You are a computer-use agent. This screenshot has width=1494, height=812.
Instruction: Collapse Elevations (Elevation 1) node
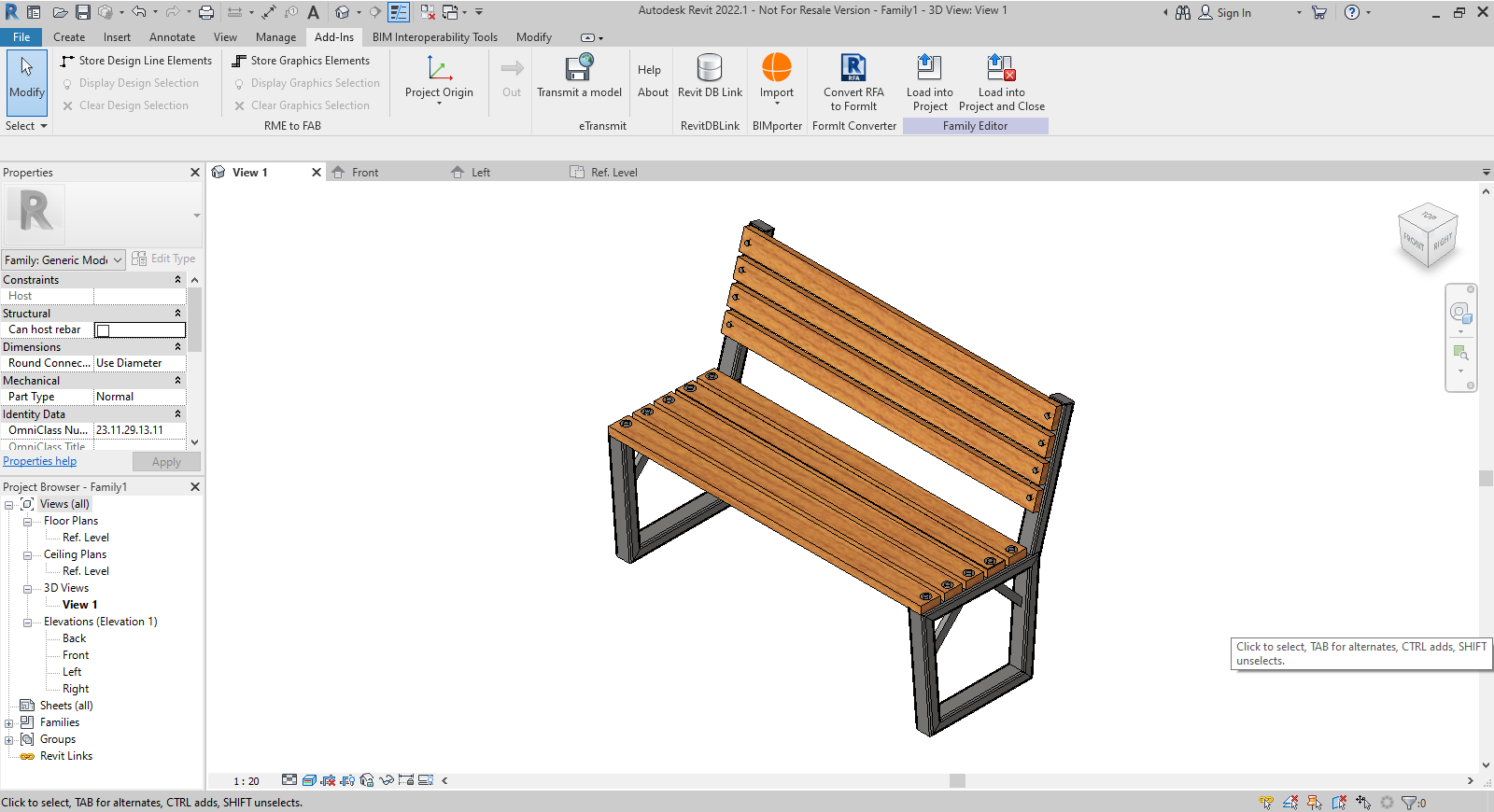coord(27,623)
